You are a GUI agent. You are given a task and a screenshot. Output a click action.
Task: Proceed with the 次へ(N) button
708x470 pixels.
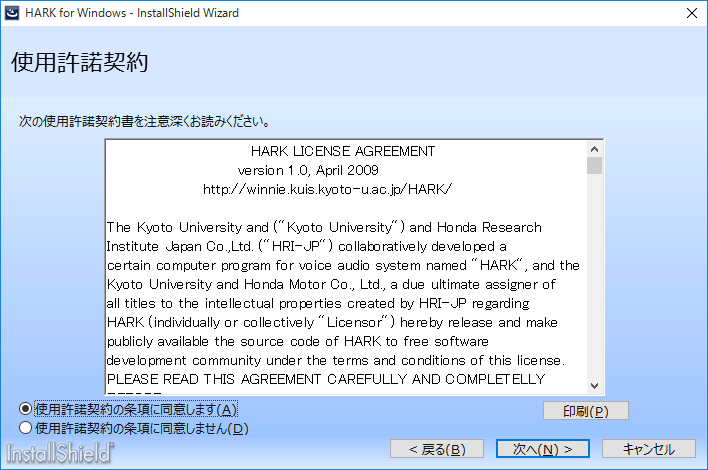pyautogui.click(x=543, y=449)
